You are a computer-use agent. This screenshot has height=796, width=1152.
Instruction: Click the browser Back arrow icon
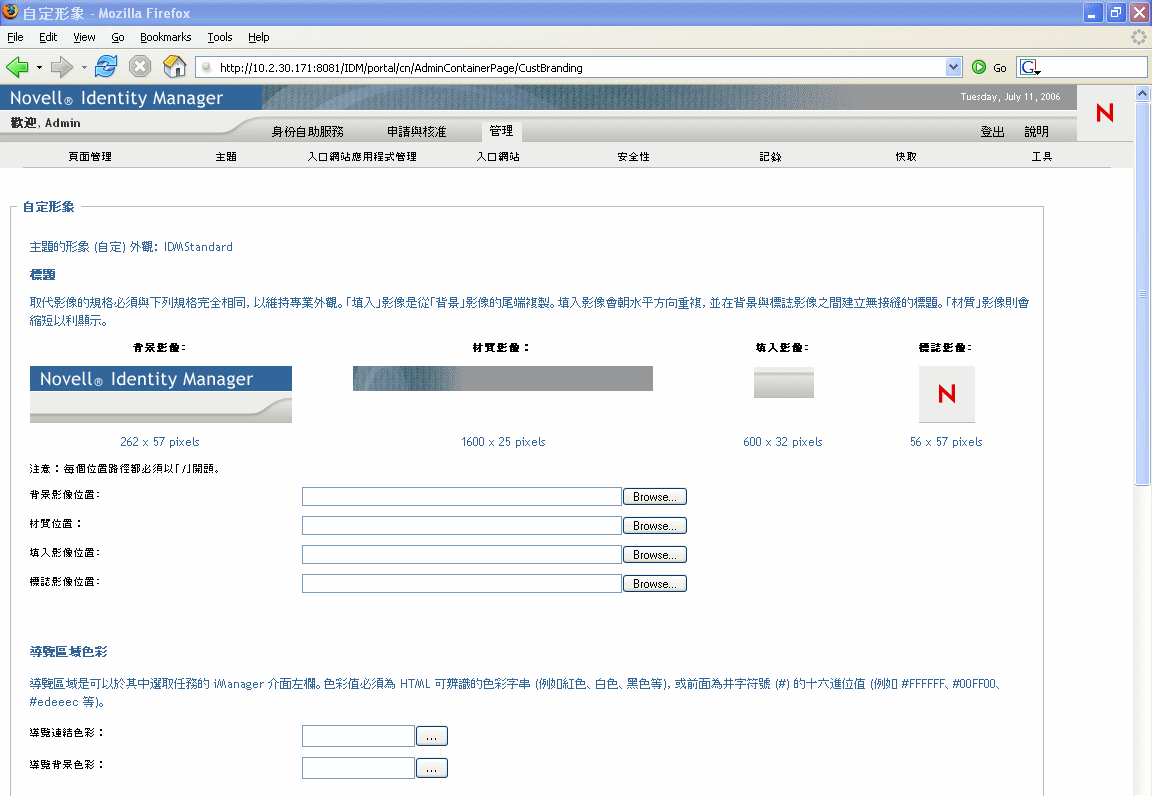[17, 68]
